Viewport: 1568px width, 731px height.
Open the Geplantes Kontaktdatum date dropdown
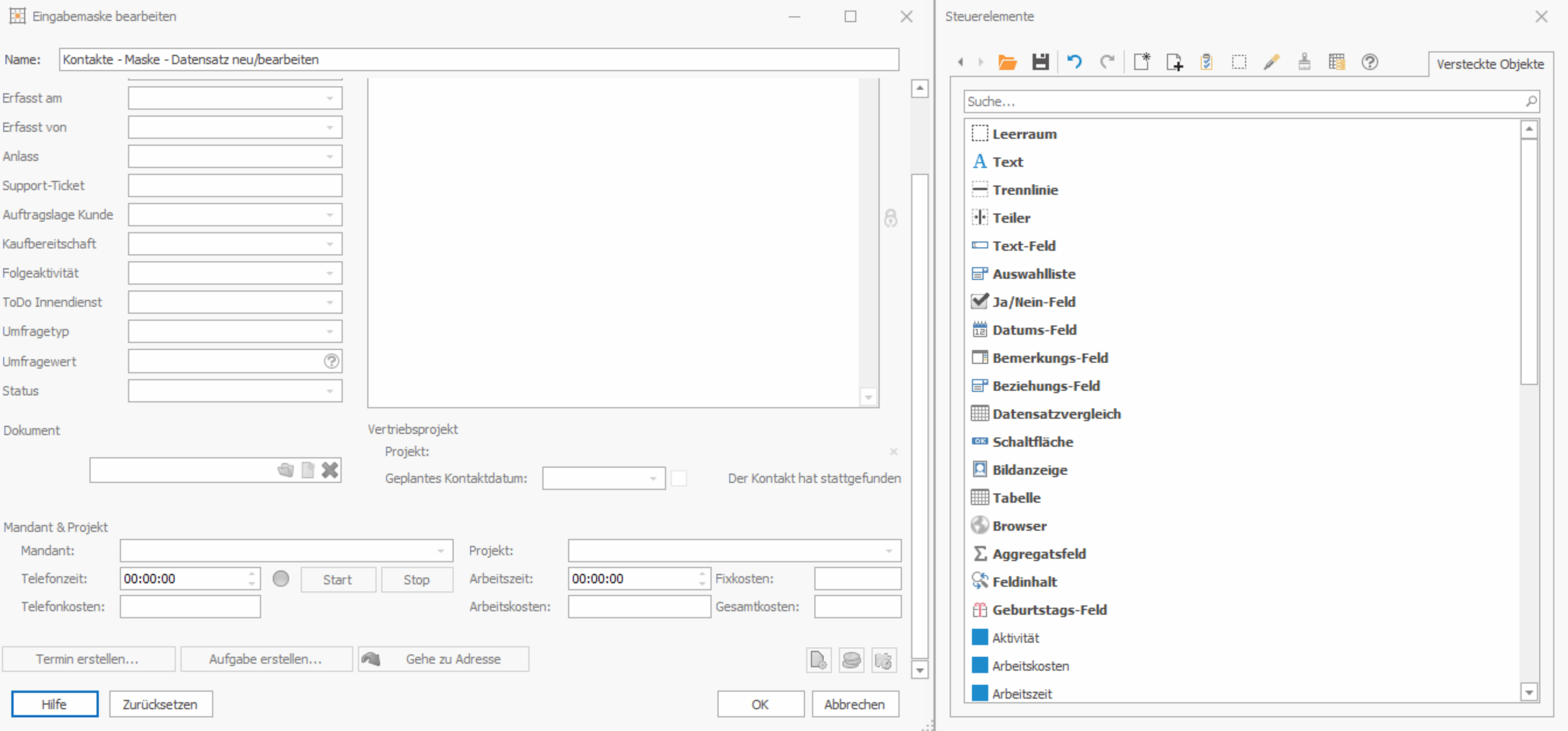653,478
